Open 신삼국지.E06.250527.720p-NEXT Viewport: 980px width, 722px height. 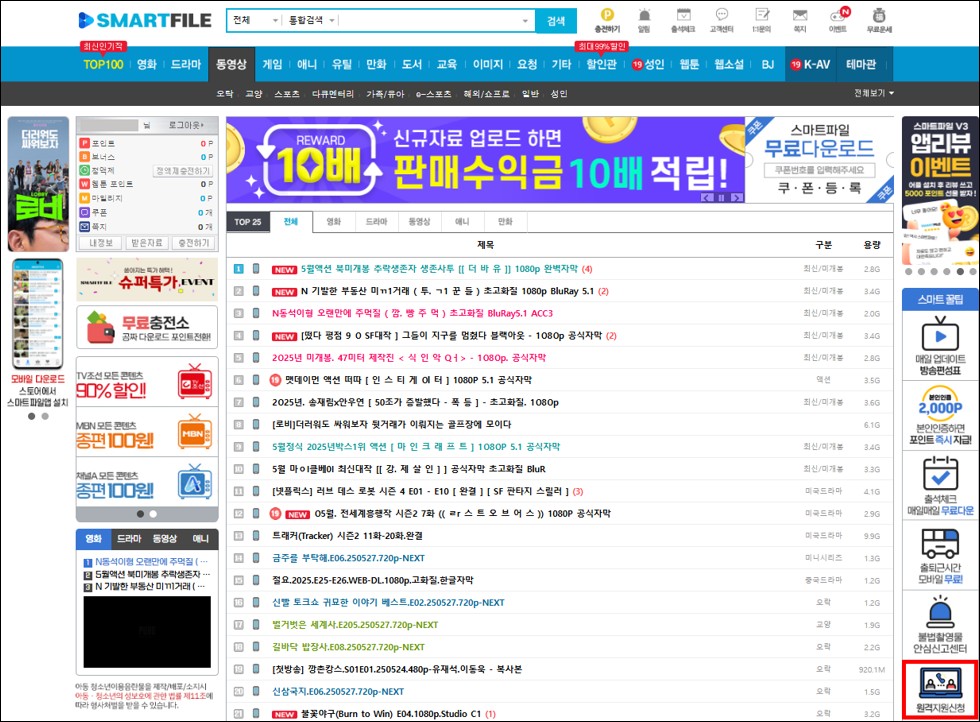[338, 691]
